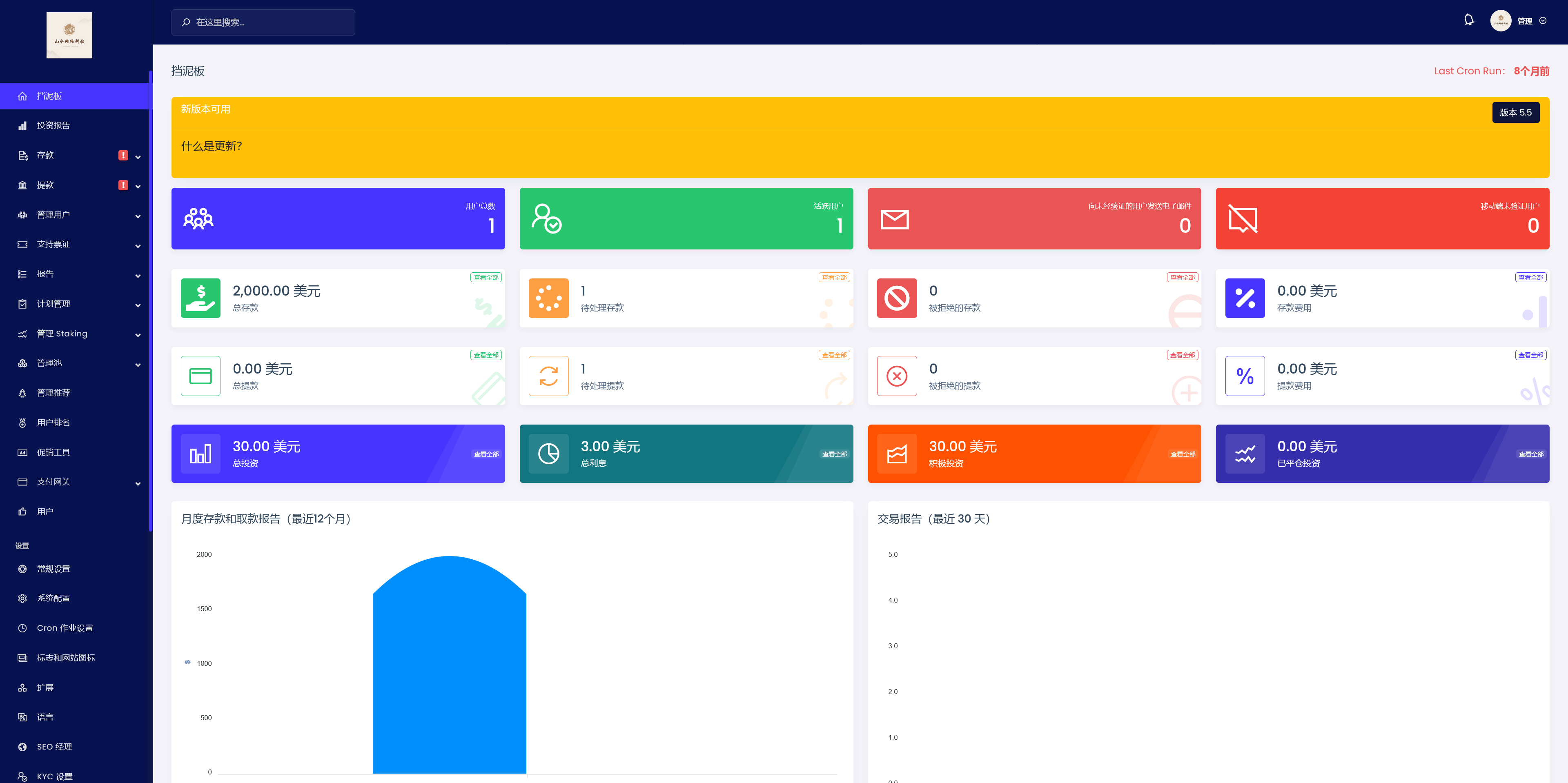The height and width of the screenshot is (783, 1568).
Task: Click the green total deposit hand icon
Action: pos(200,298)
